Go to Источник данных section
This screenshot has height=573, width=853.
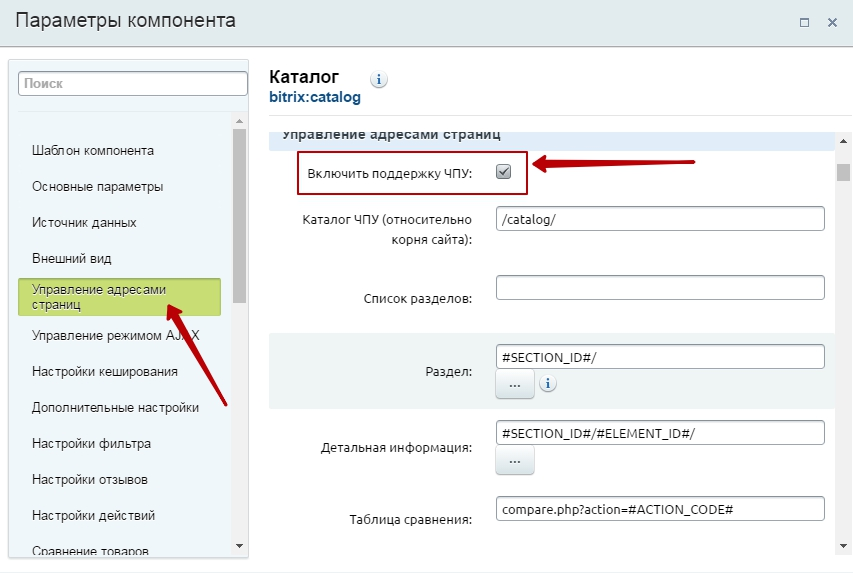[x=84, y=223]
